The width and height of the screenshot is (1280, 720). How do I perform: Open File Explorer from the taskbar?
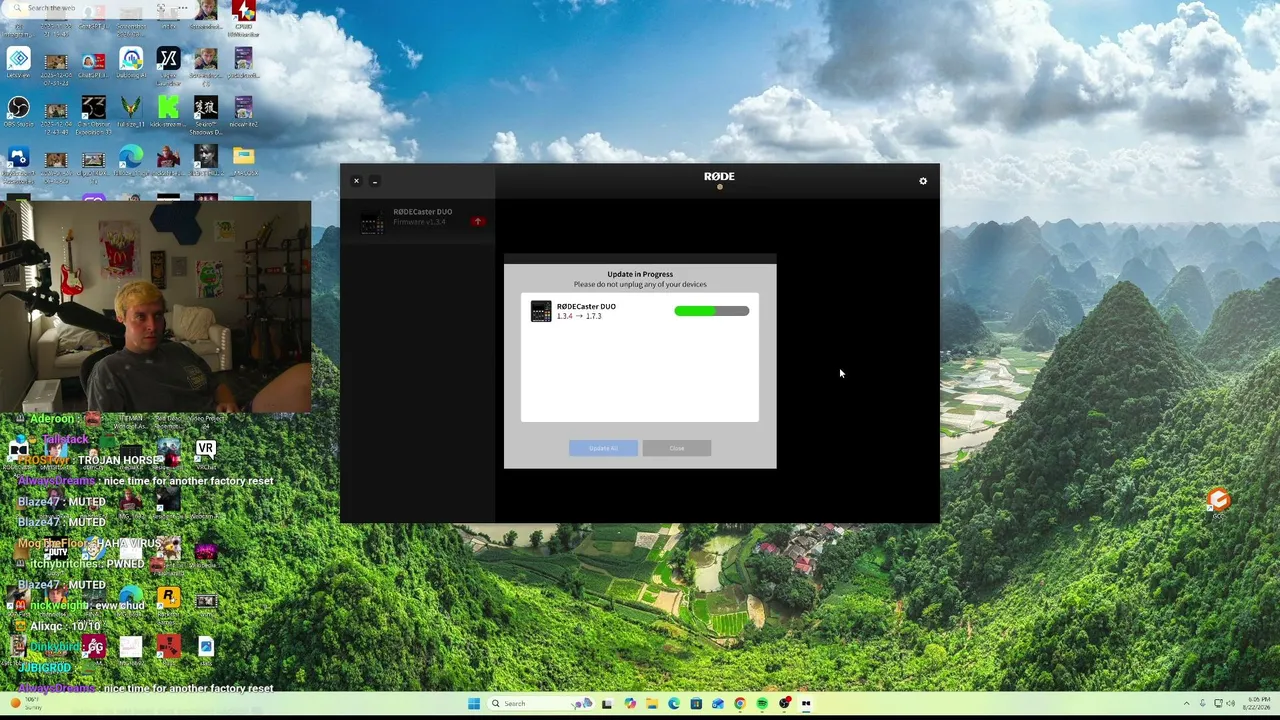point(652,703)
